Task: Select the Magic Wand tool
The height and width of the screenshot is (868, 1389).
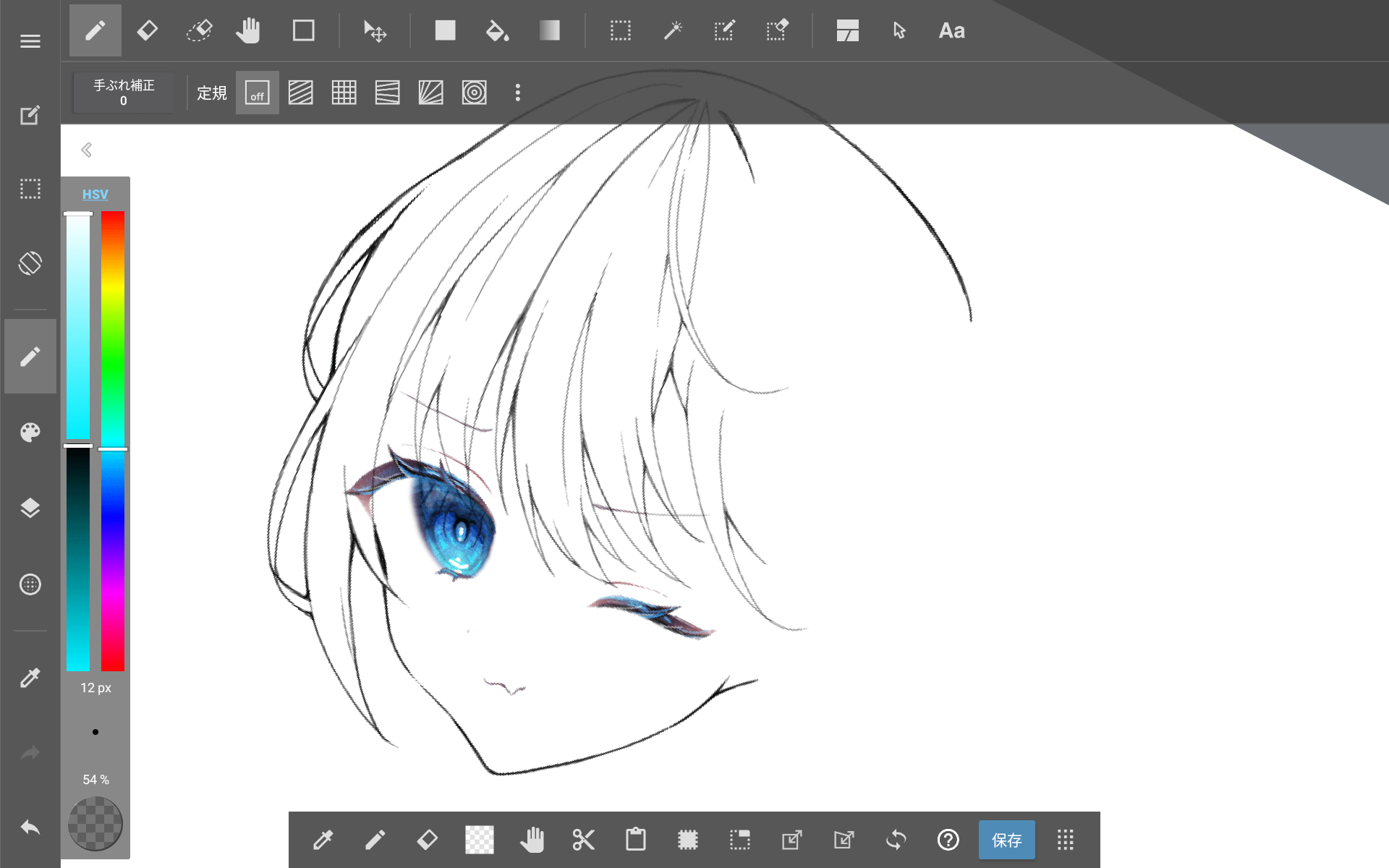Action: coord(673,31)
